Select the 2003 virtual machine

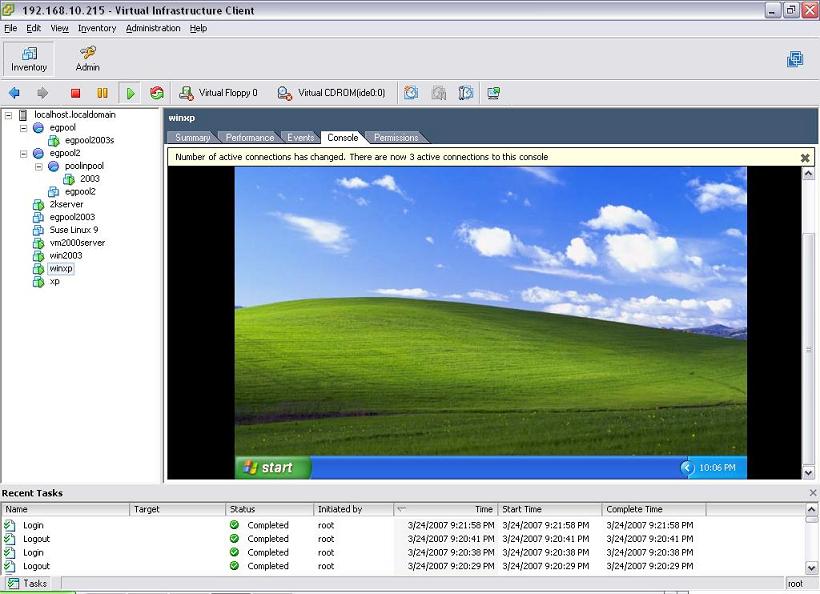(x=89, y=179)
